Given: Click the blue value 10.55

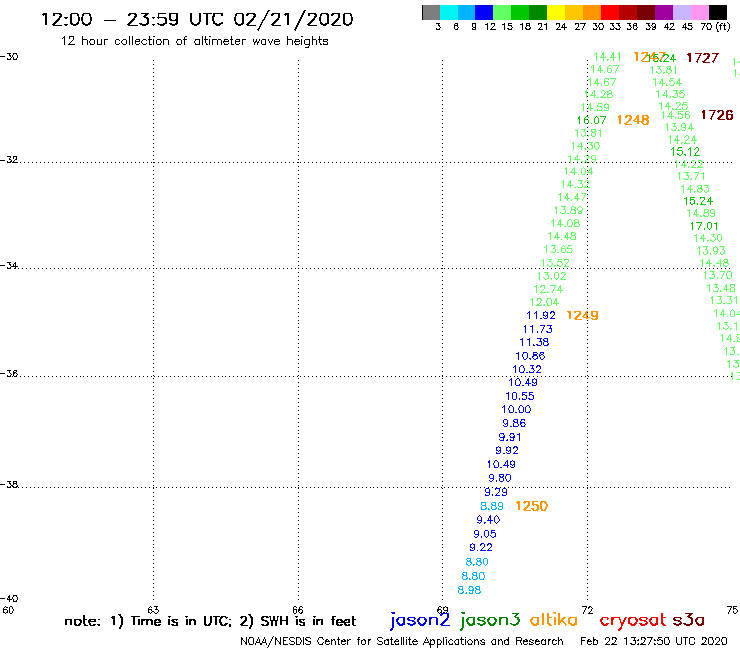Looking at the screenshot, I should tap(520, 396).
